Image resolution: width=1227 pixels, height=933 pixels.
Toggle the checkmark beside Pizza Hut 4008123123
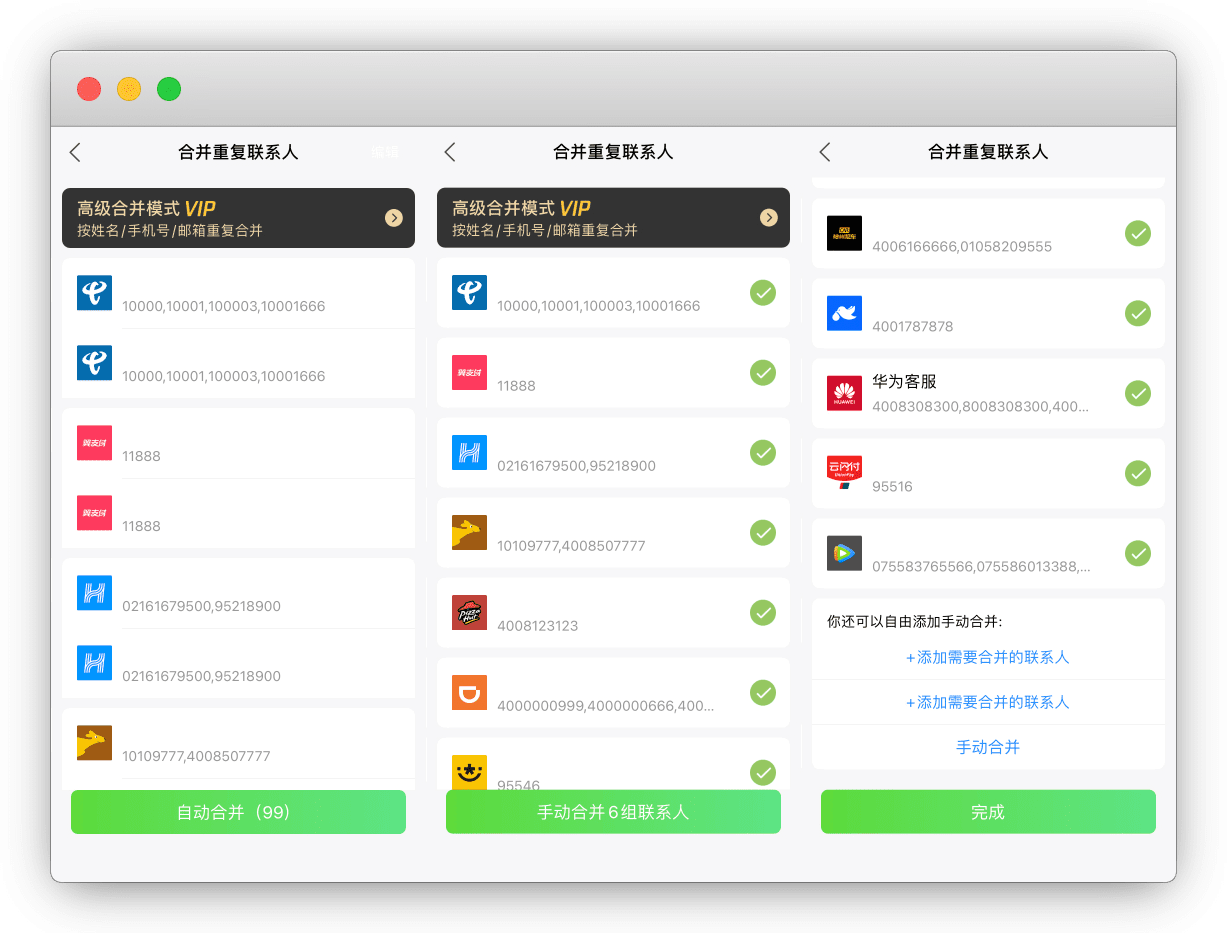pyautogui.click(x=763, y=612)
